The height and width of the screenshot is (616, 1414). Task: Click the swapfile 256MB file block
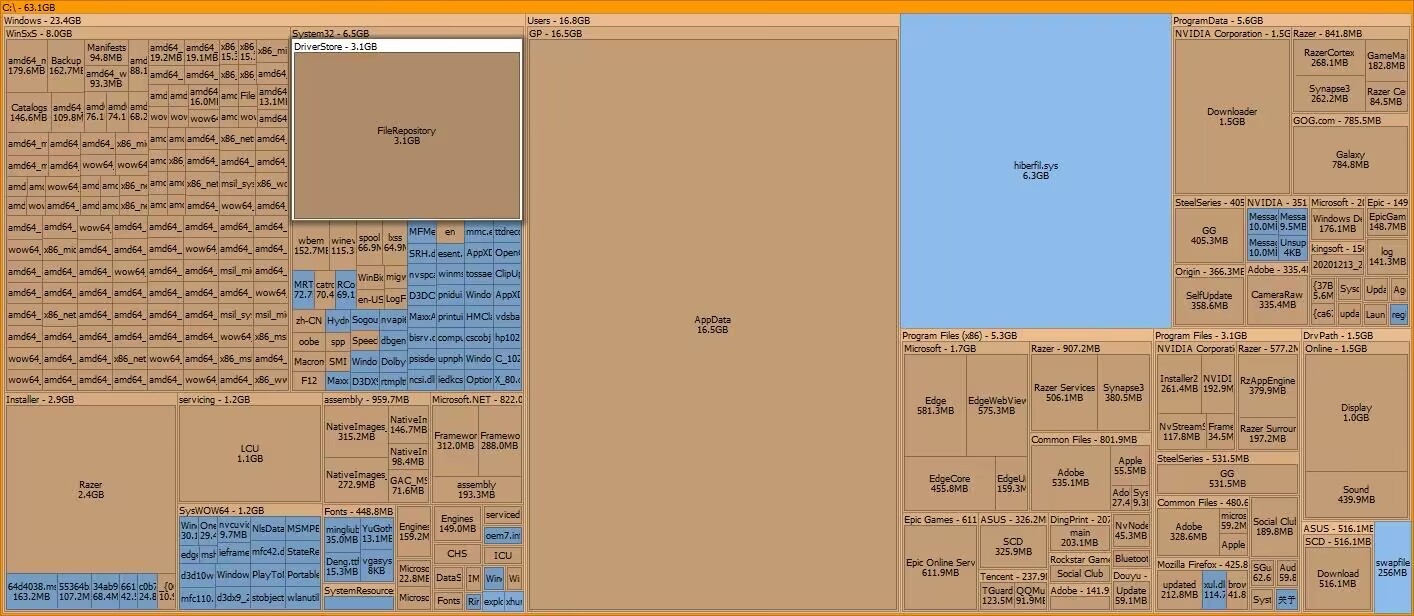1392,567
